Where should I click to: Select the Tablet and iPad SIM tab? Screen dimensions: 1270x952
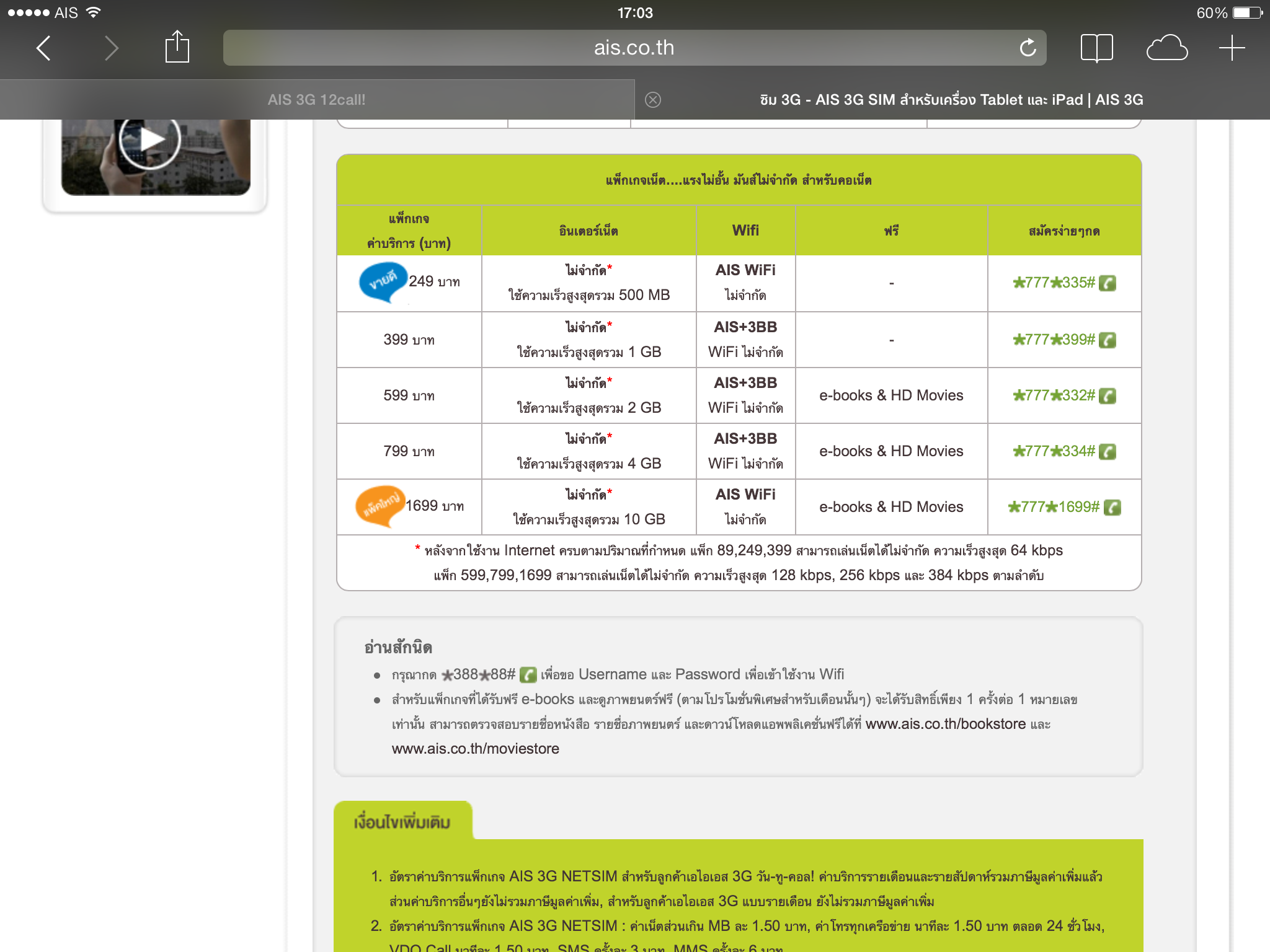[951, 100]
